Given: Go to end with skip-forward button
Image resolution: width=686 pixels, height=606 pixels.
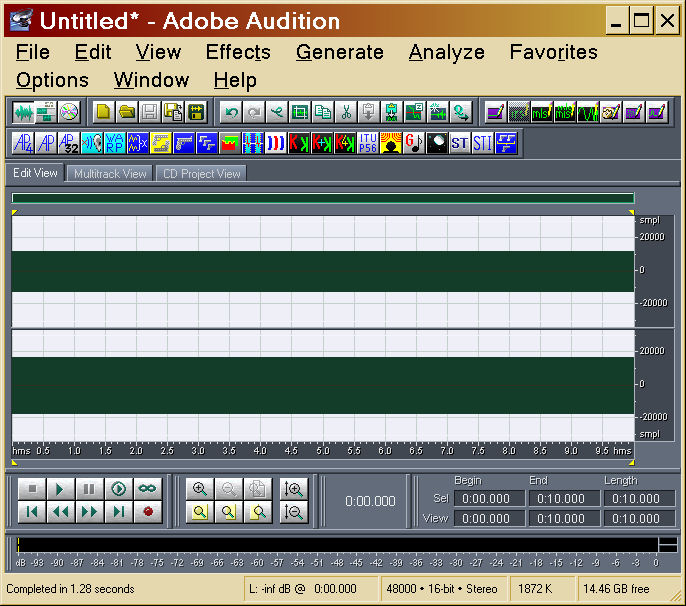Looking at the screenshot, I should 119,511.
